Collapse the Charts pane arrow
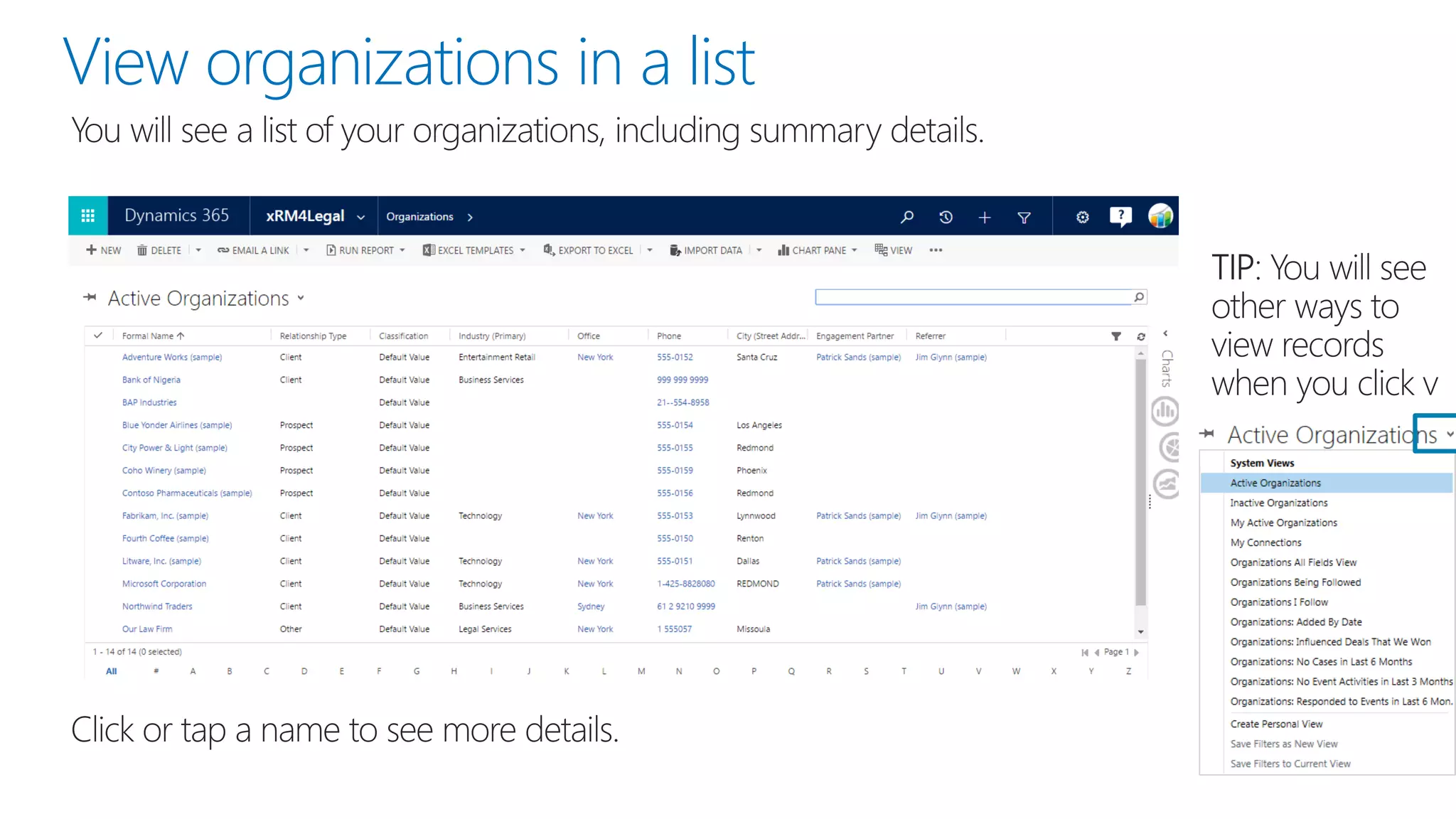 [1165, 333]
